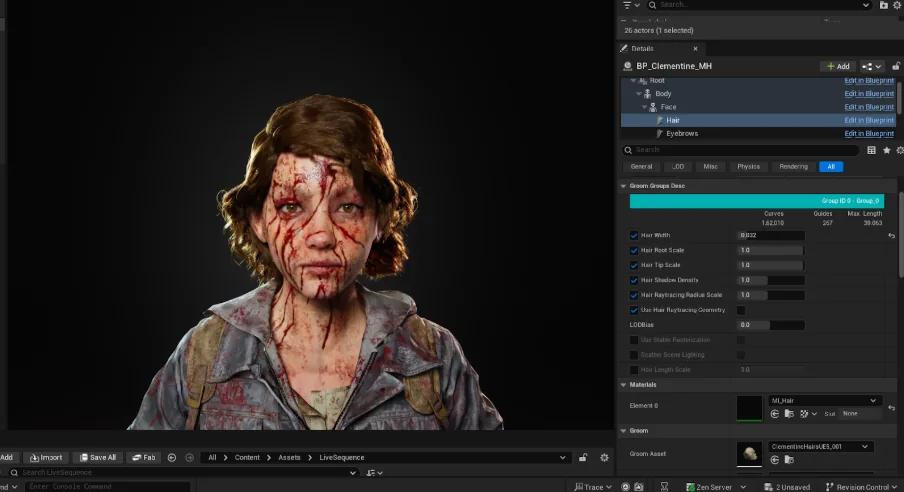The height and width of the screenshot is (492, 904).
Task: Toggle Use Stable Rasterization override checkbox
Action: (x=634, y=340)
